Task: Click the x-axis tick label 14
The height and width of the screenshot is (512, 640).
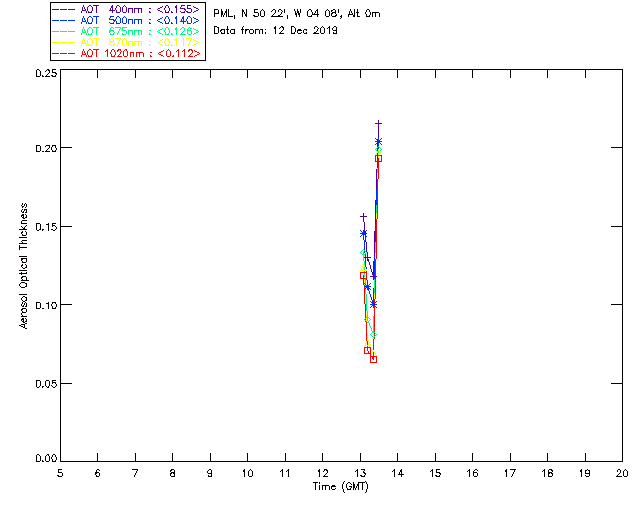Action: (x=398, y=473)
